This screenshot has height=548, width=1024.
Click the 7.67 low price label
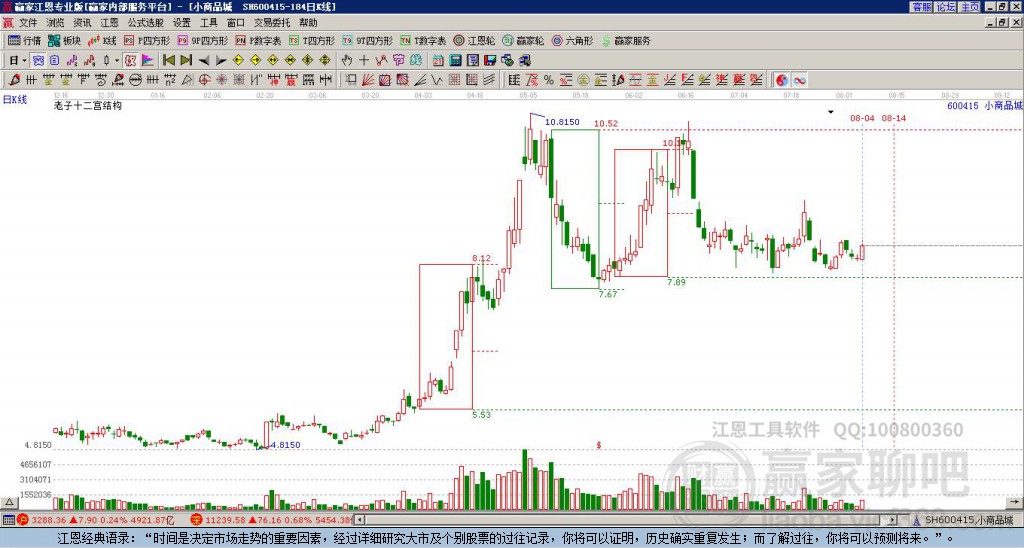pos(608,295)
